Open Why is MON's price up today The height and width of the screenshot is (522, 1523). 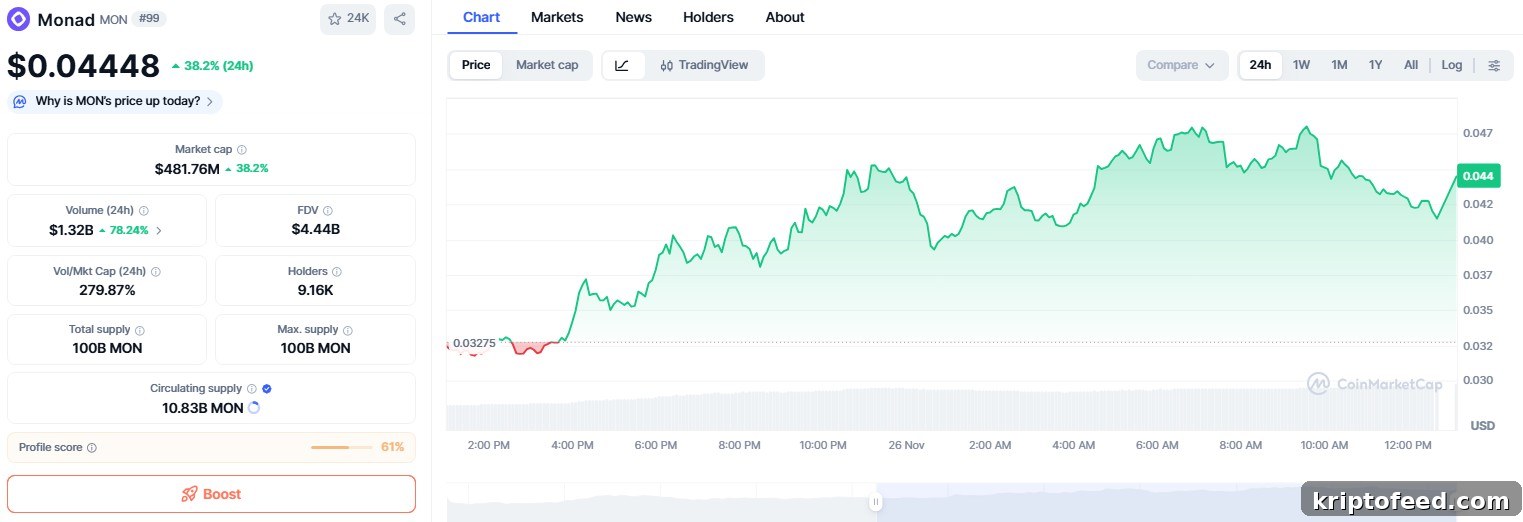115,101
